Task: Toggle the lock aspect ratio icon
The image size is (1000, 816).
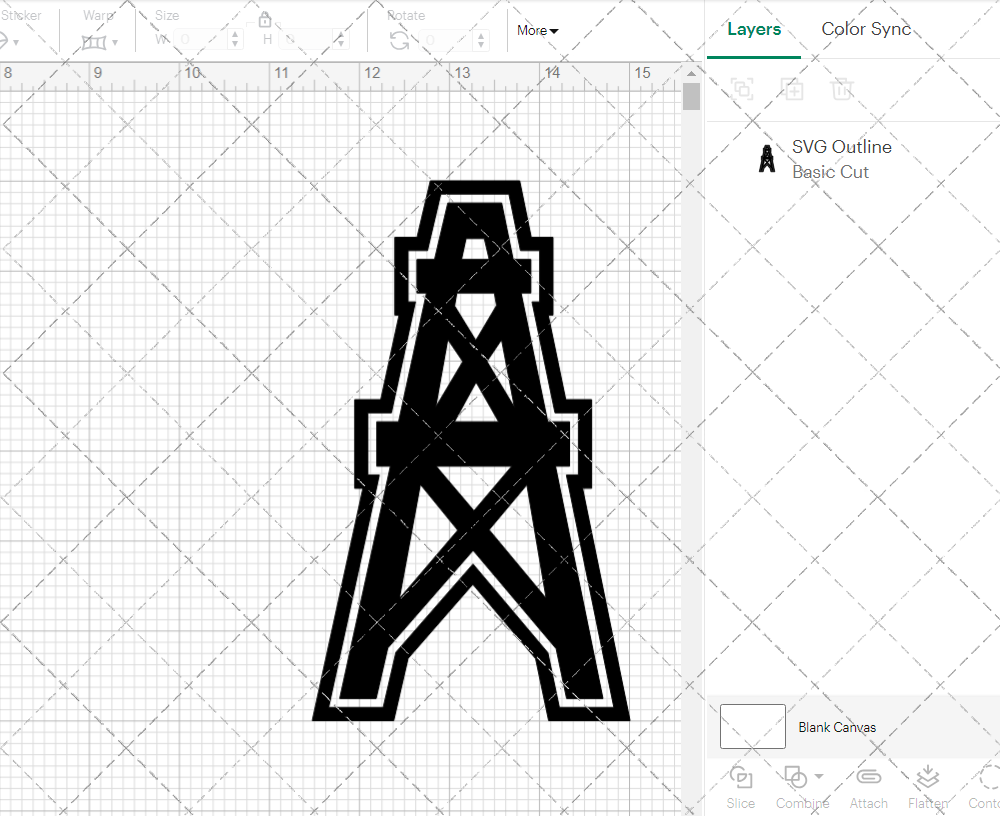Action: click(x=265, y=19)
